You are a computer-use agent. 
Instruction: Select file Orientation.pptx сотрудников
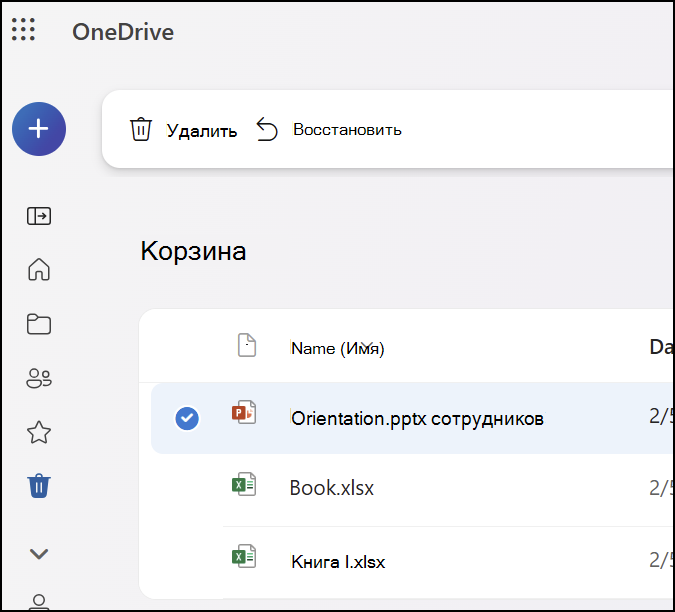click(x=417, y=418)
